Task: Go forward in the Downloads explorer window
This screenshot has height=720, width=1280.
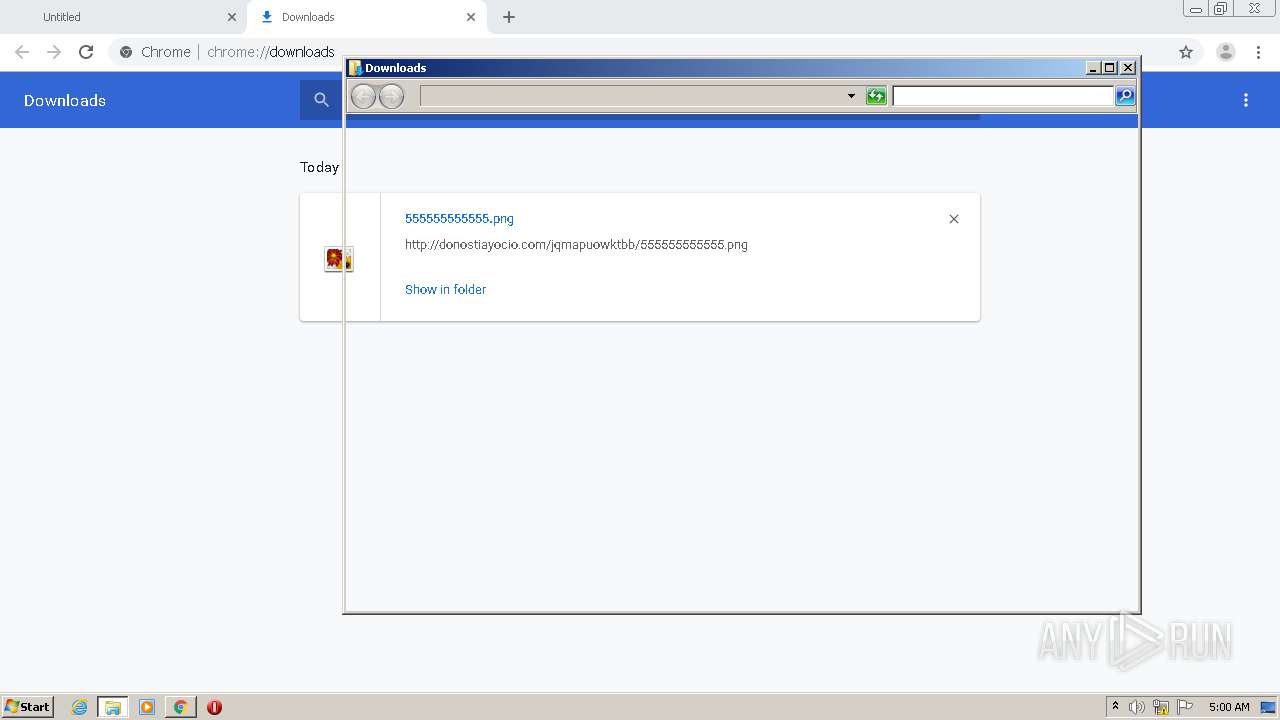Action: click(x=391, y=96)
